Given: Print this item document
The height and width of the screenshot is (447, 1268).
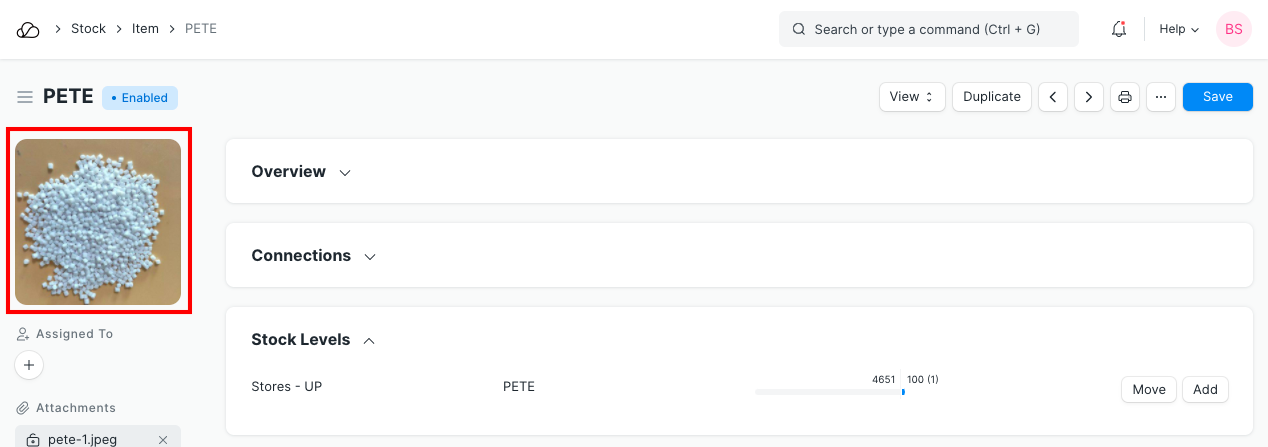Looking at the screenshot, I should coord(1125,97).
